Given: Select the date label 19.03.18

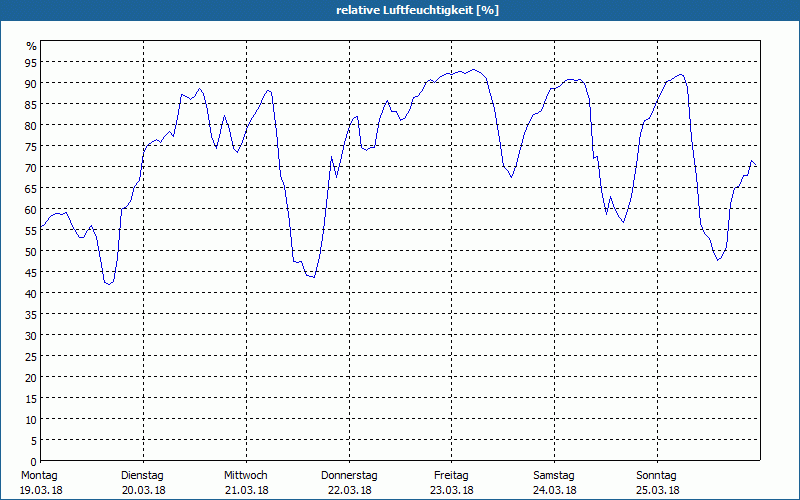Looking at the screenshot, I should (x=41, y=491).
